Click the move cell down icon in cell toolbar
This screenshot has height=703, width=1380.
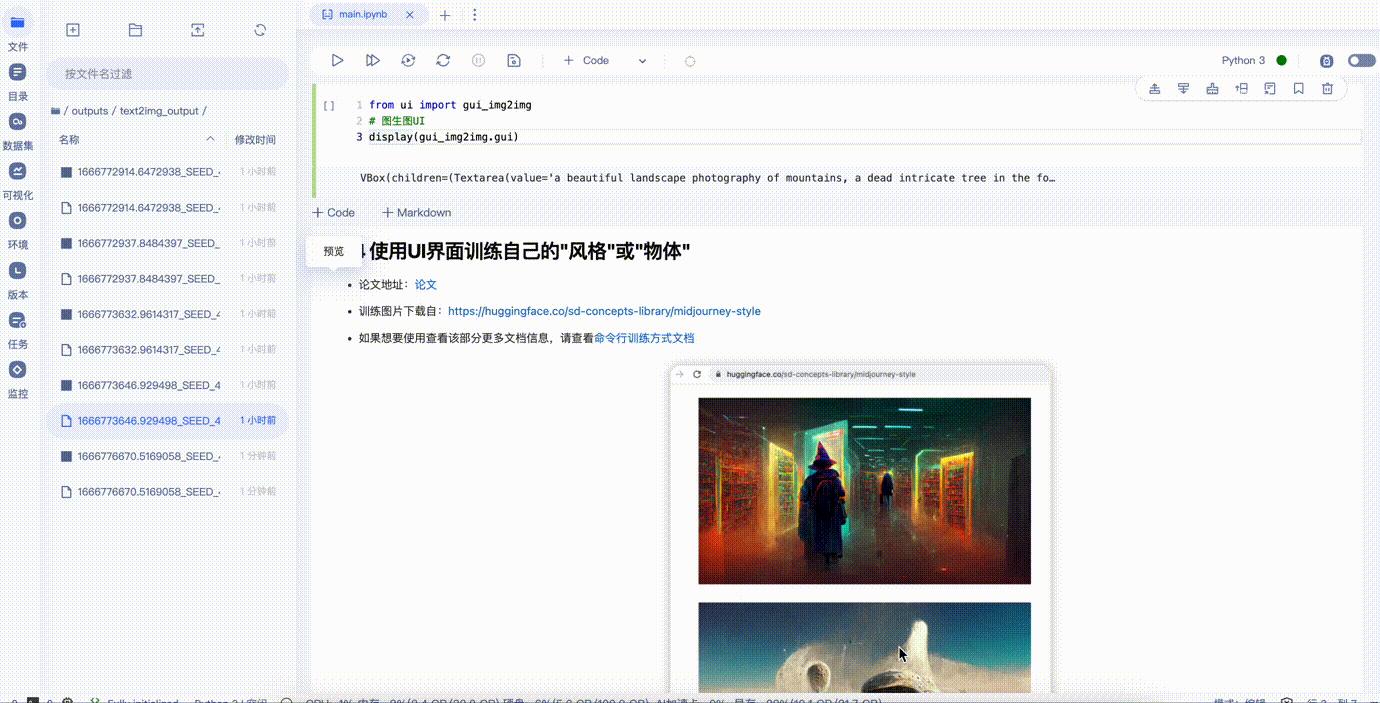1183,88
